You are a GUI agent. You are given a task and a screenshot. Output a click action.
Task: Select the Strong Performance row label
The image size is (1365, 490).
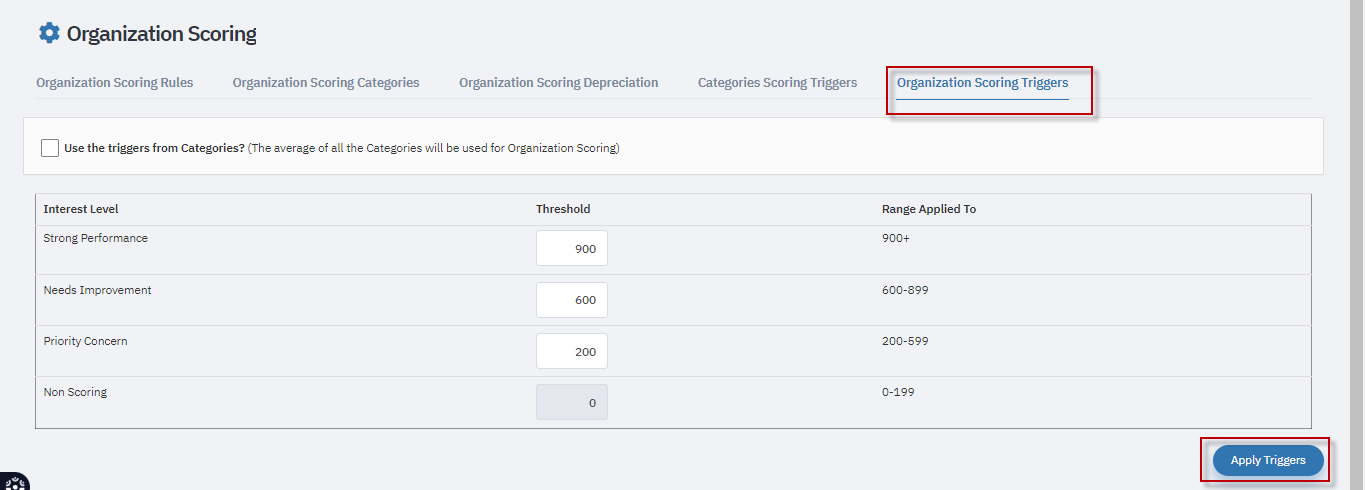[96, 239]
